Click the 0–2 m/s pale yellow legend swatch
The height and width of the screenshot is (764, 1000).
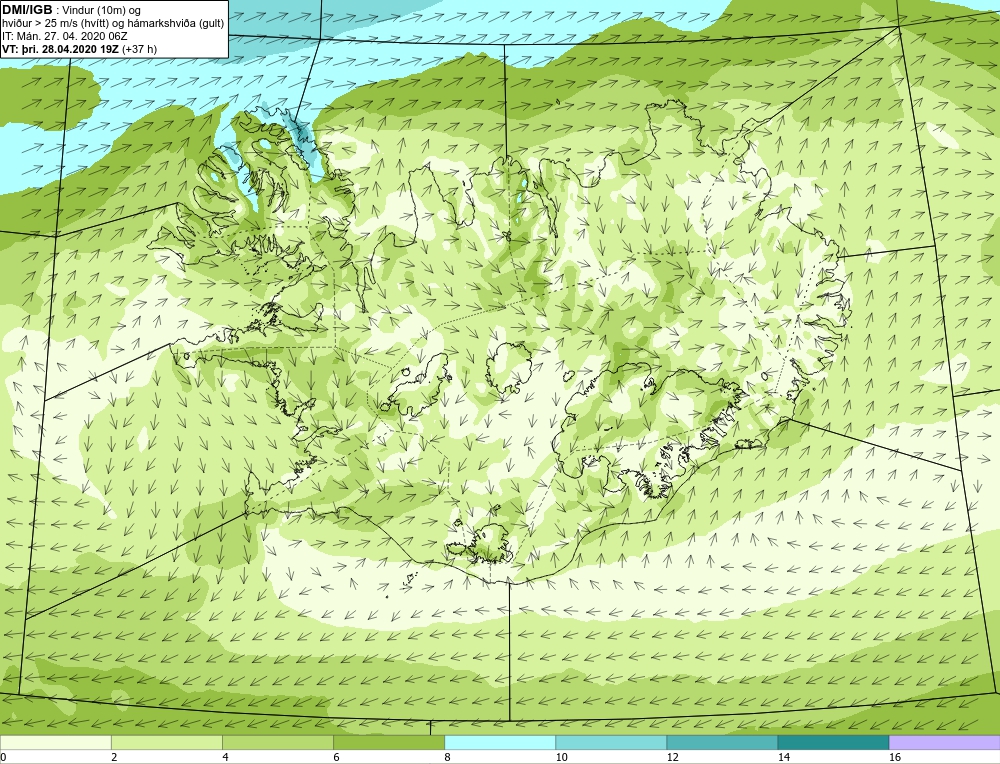(55, 742)
